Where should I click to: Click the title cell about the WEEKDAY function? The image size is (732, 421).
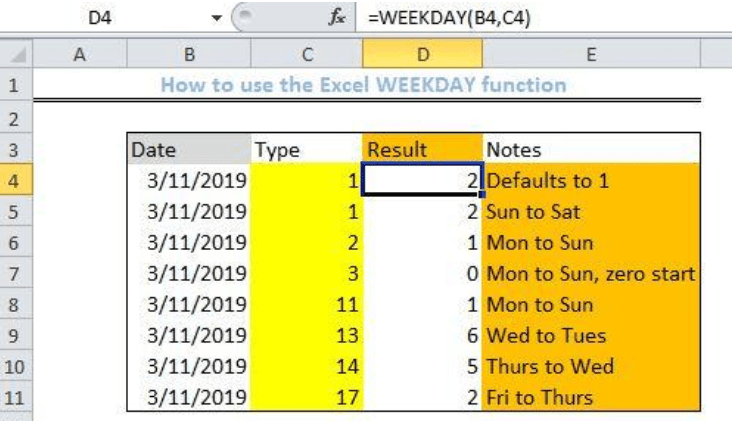[x=363, y=85]
